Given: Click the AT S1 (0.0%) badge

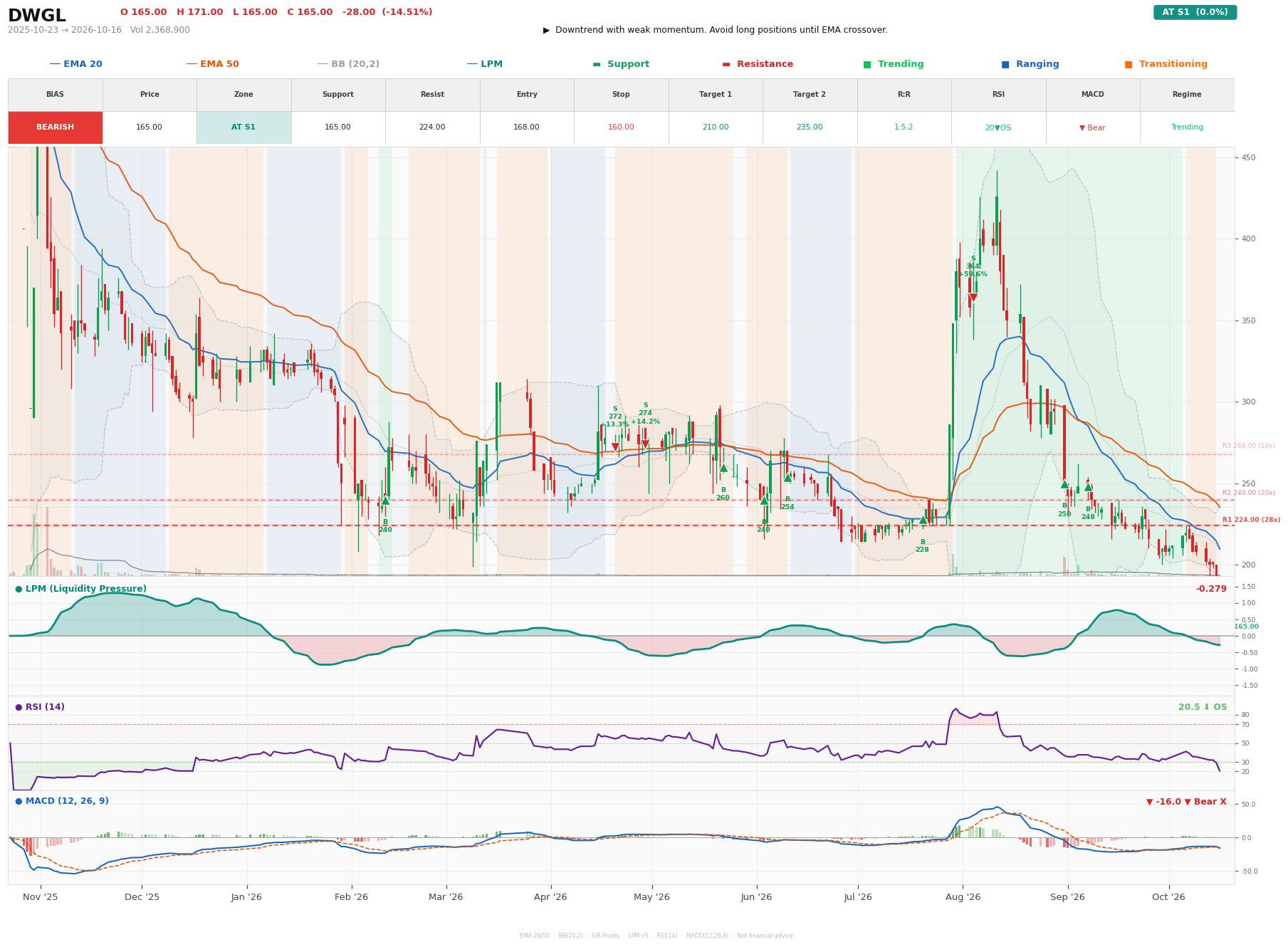Looking at the screenshot, I should 1195,12.
